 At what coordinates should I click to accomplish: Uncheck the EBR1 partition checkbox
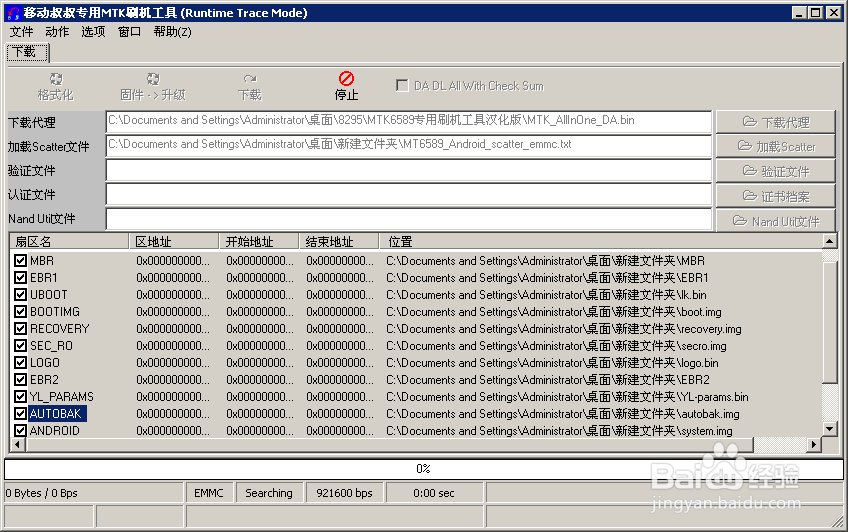point(21,277)
